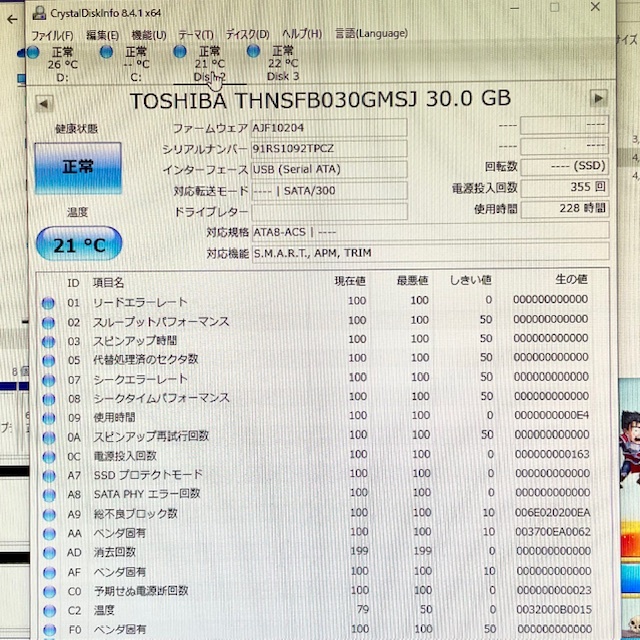Viewport: 640px width, 640px height.
Task: Click status orb for A9 総不良ブロック数
Action: (x=49, y=515)
